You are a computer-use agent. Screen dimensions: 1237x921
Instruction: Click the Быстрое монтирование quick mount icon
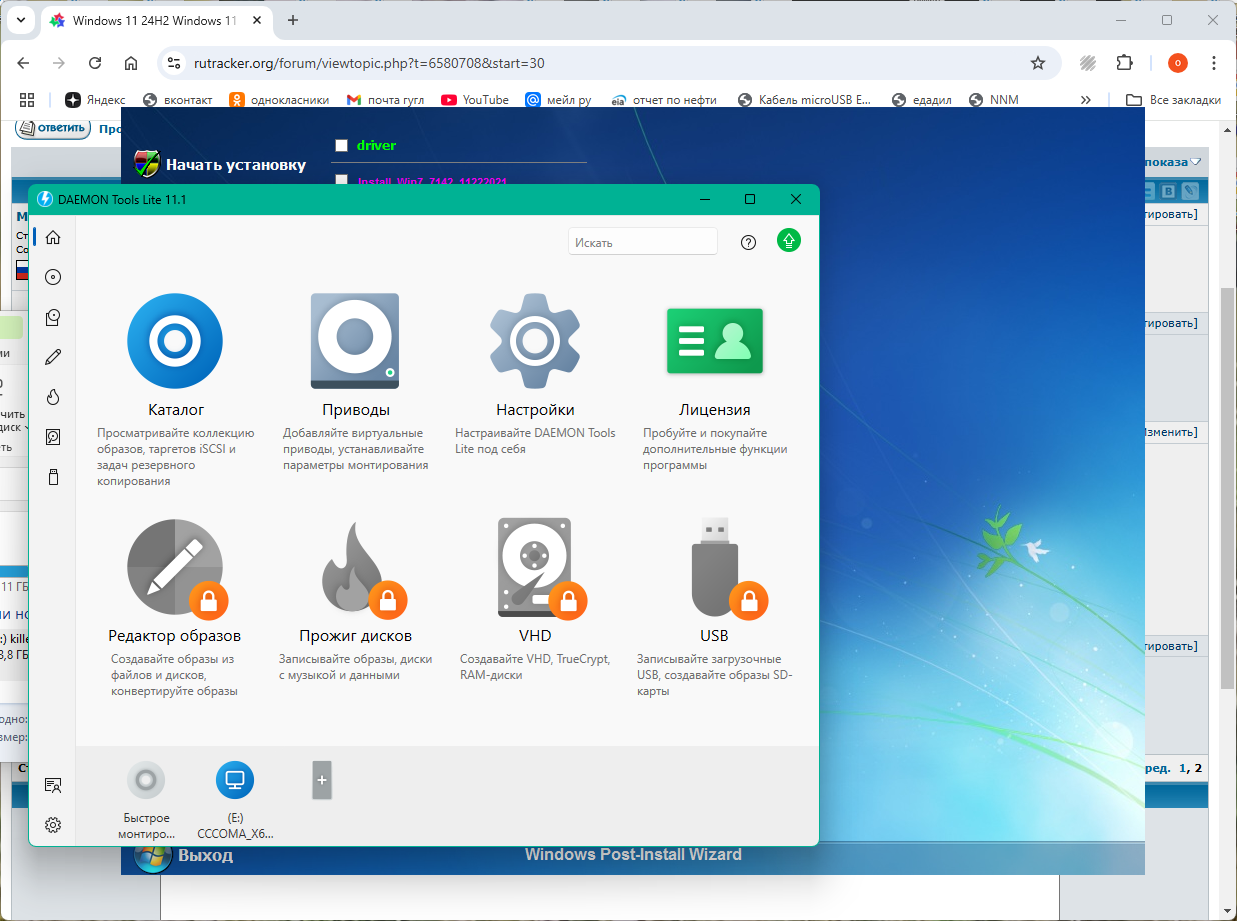(x=146, y=780)
